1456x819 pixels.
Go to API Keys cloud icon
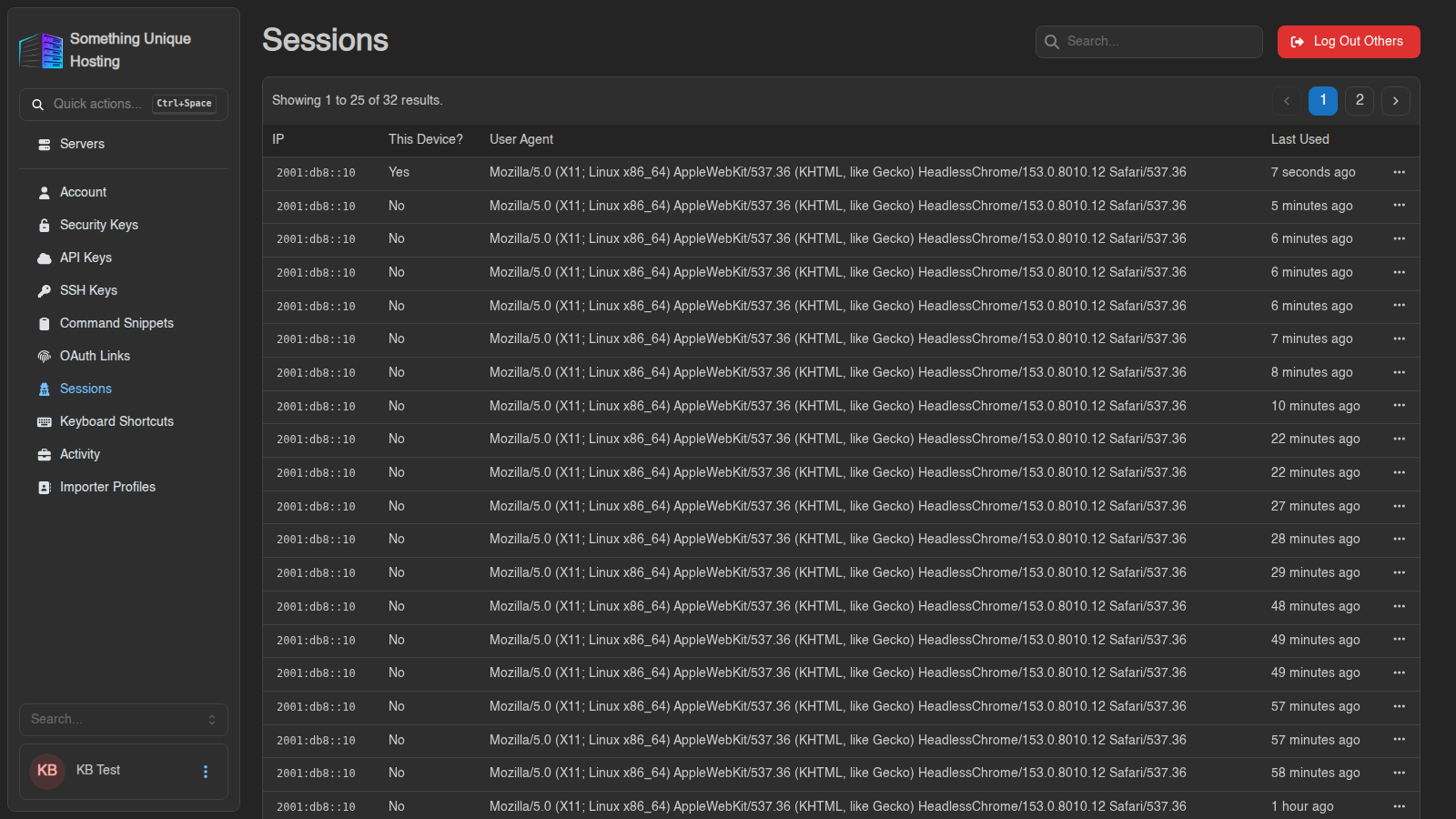44,258
